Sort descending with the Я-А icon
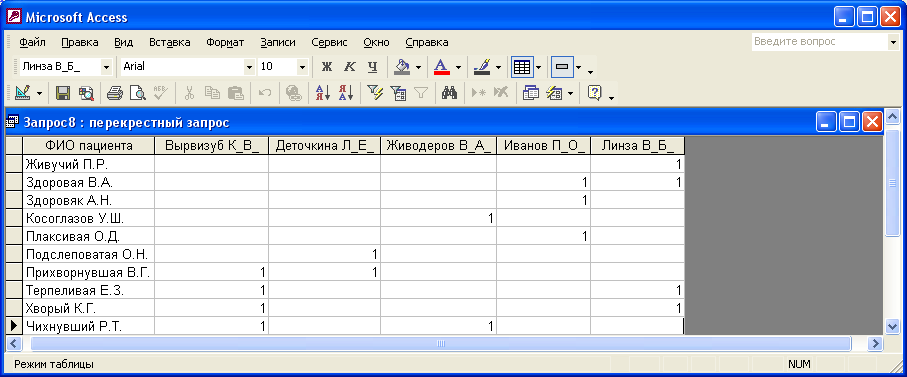Screen dimensions: 907x377 [345, 93]
